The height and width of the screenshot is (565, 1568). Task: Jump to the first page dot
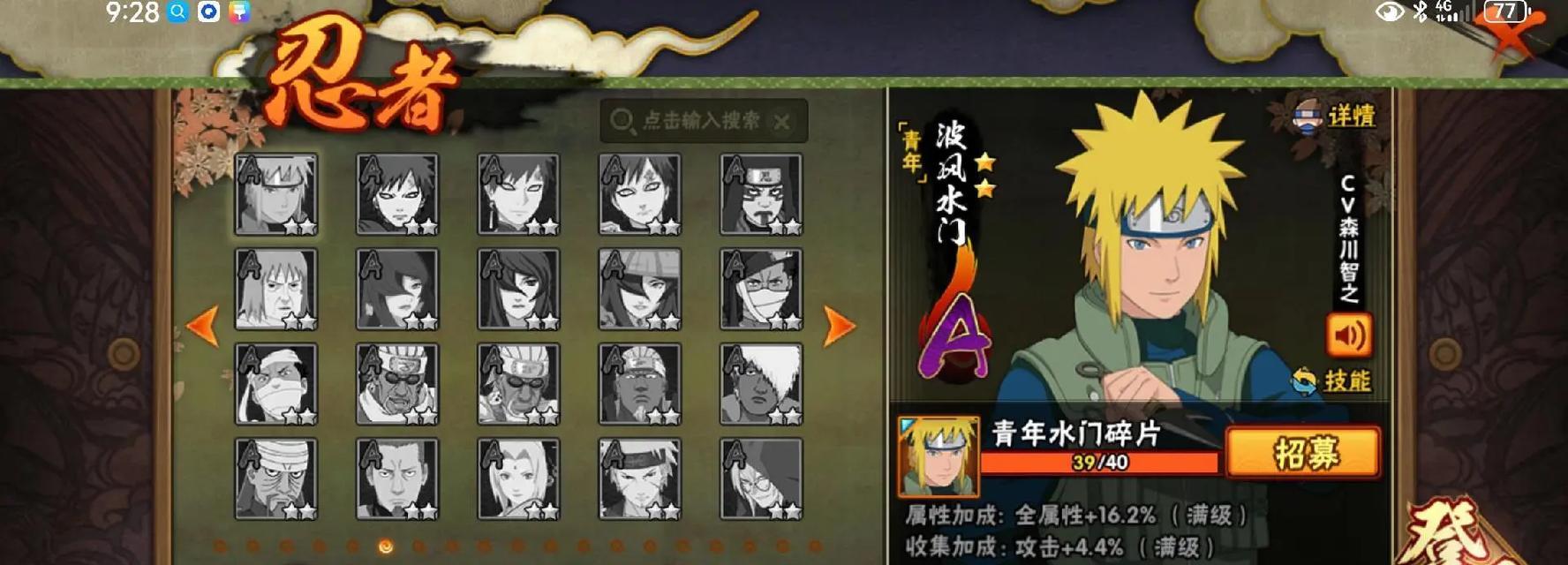click(221, 546)
